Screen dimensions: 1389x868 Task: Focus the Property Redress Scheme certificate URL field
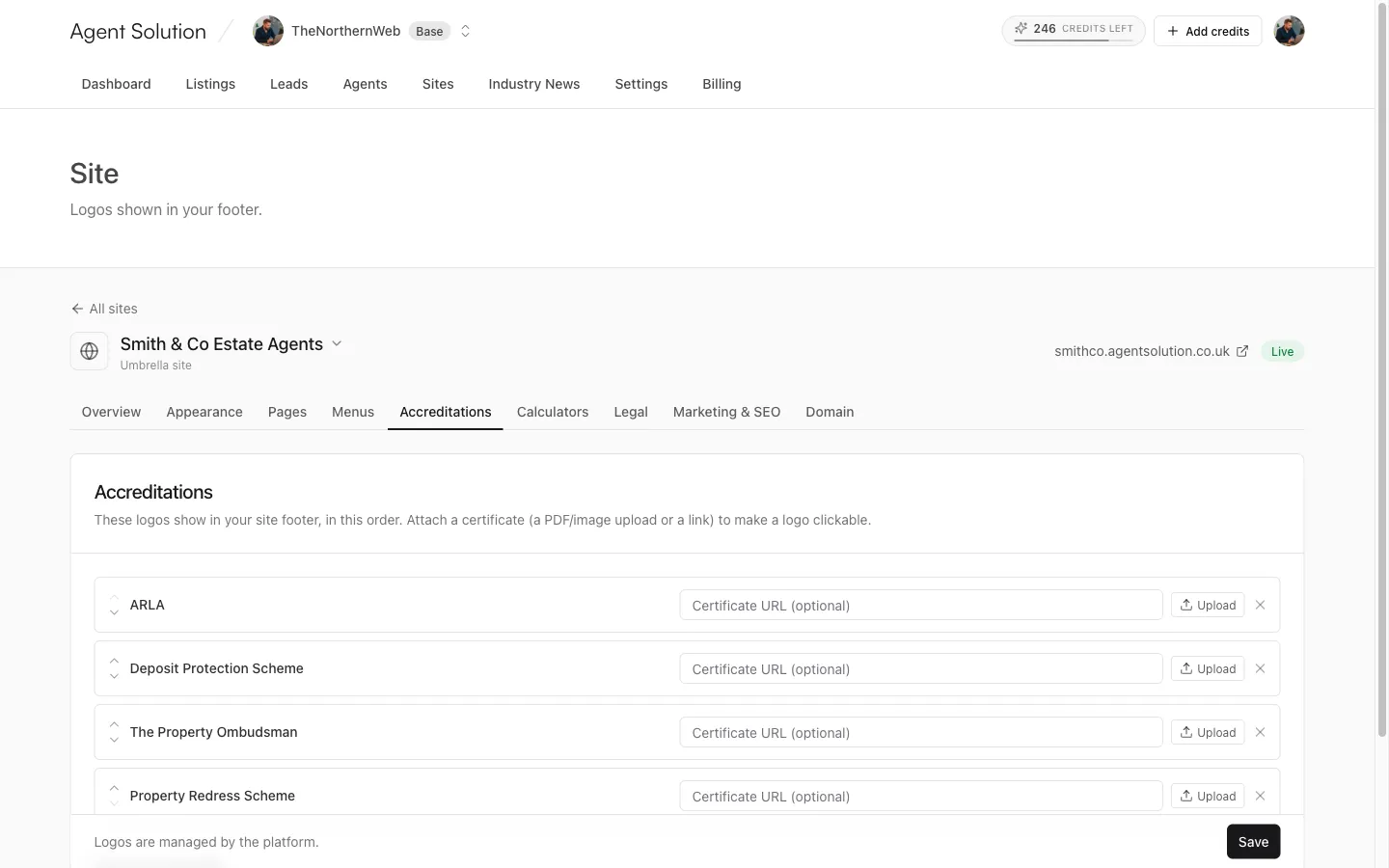coord(921,796)
